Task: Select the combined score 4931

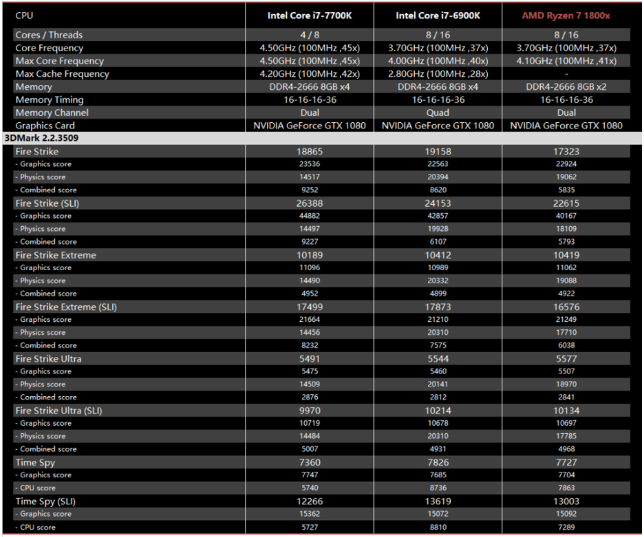Action: pos(438,449)
